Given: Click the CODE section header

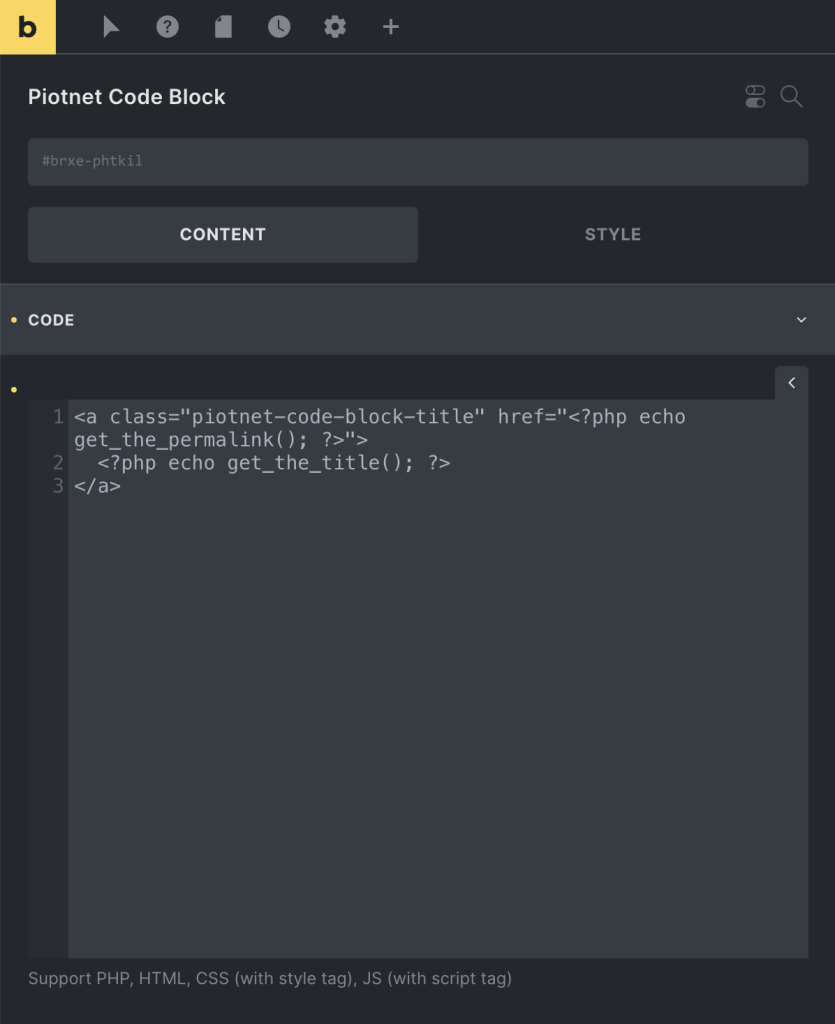Looking at the screenshot, I should 418,320.
